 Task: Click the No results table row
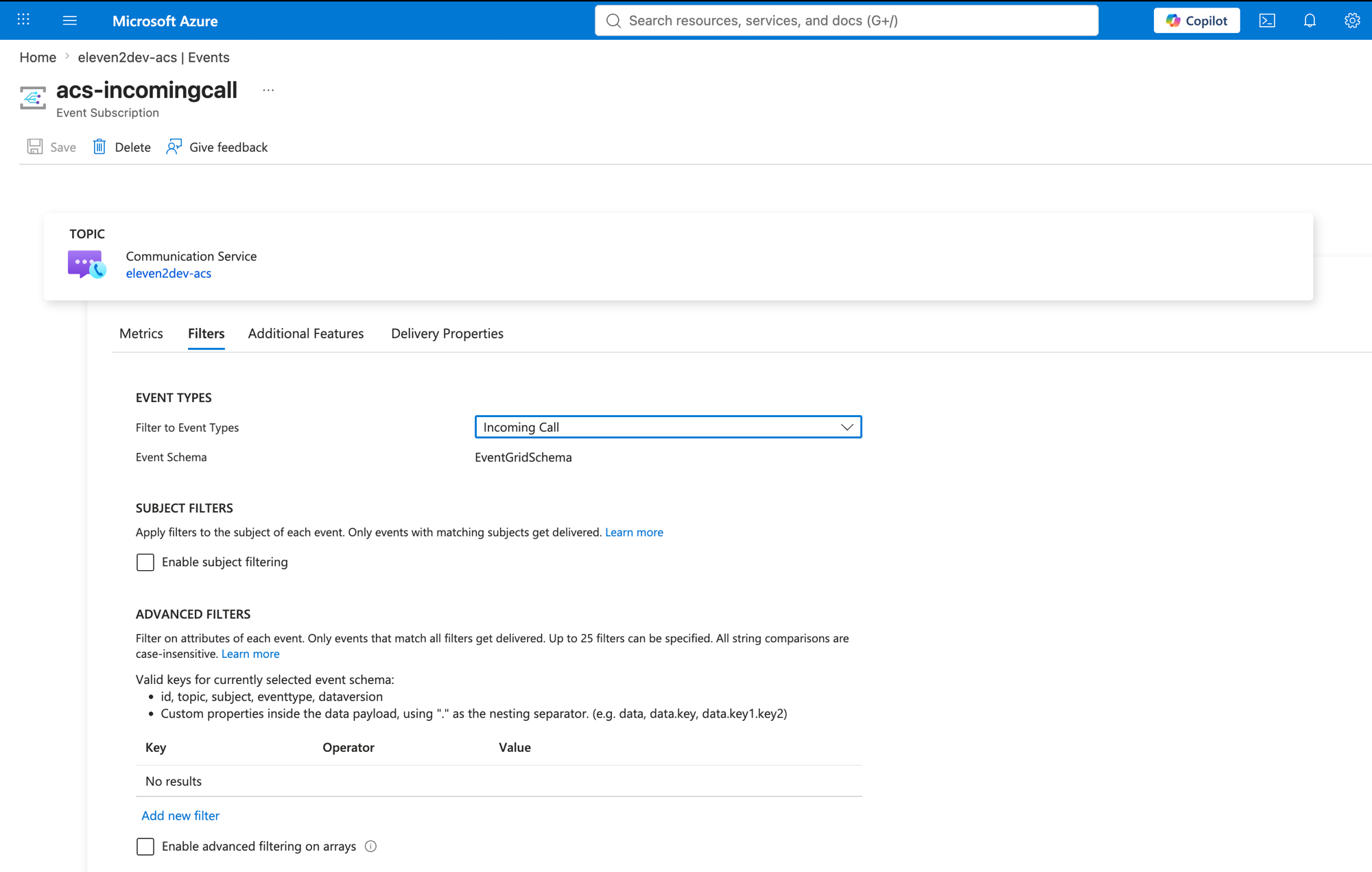[499, 781]
